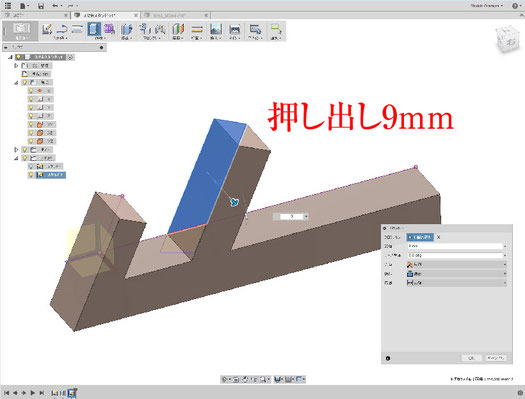
Task: Toggle lightbulb visibility of the Sketches folder
Action: click(x=25, y=158)
